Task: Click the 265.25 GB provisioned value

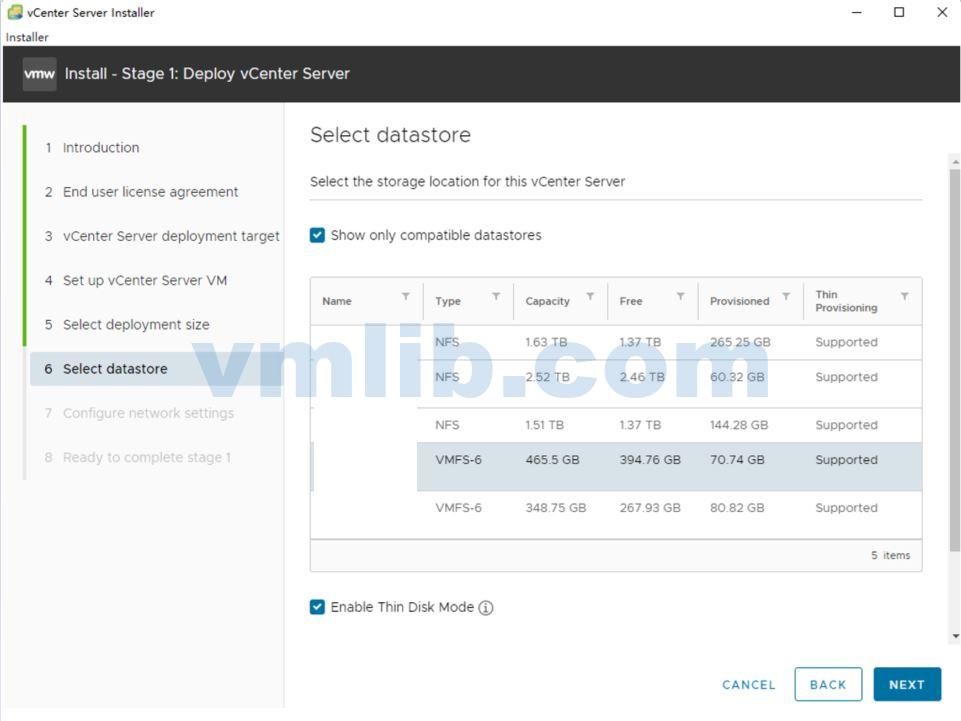Action: coord(740,342)
